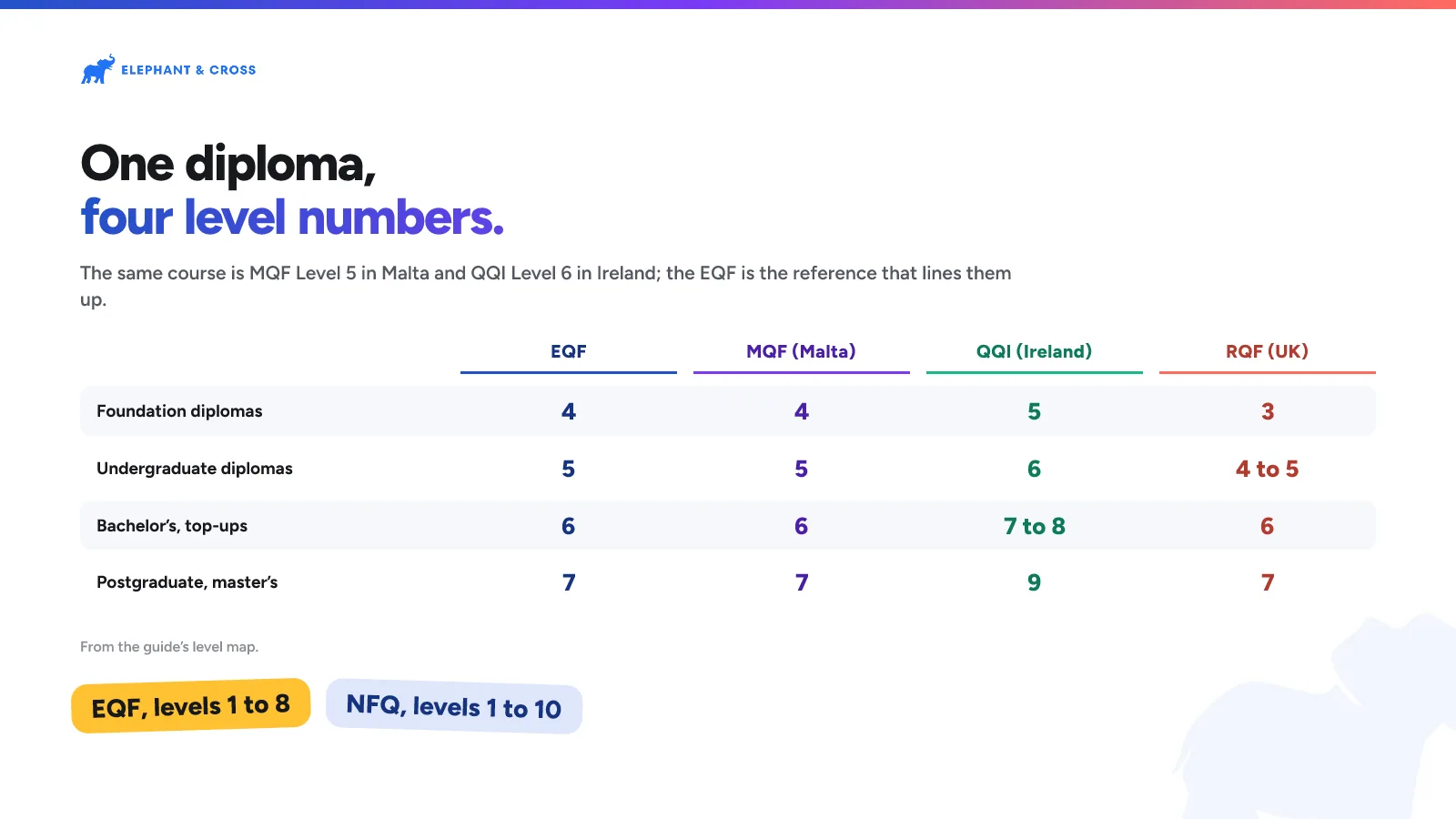The height and width of the screenshot is (819, 1456).
Task: Click the subtitle about MQF Level 5
Action: 546,286
